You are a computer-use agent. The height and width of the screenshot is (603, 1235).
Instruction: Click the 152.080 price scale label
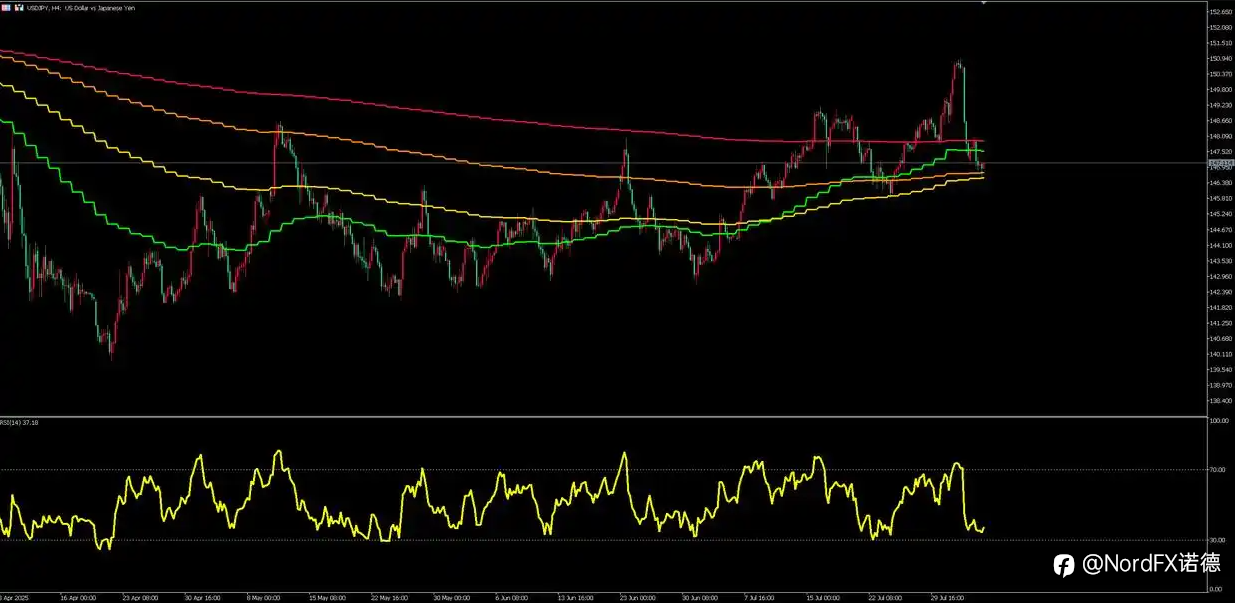[x=1220, y=28]
